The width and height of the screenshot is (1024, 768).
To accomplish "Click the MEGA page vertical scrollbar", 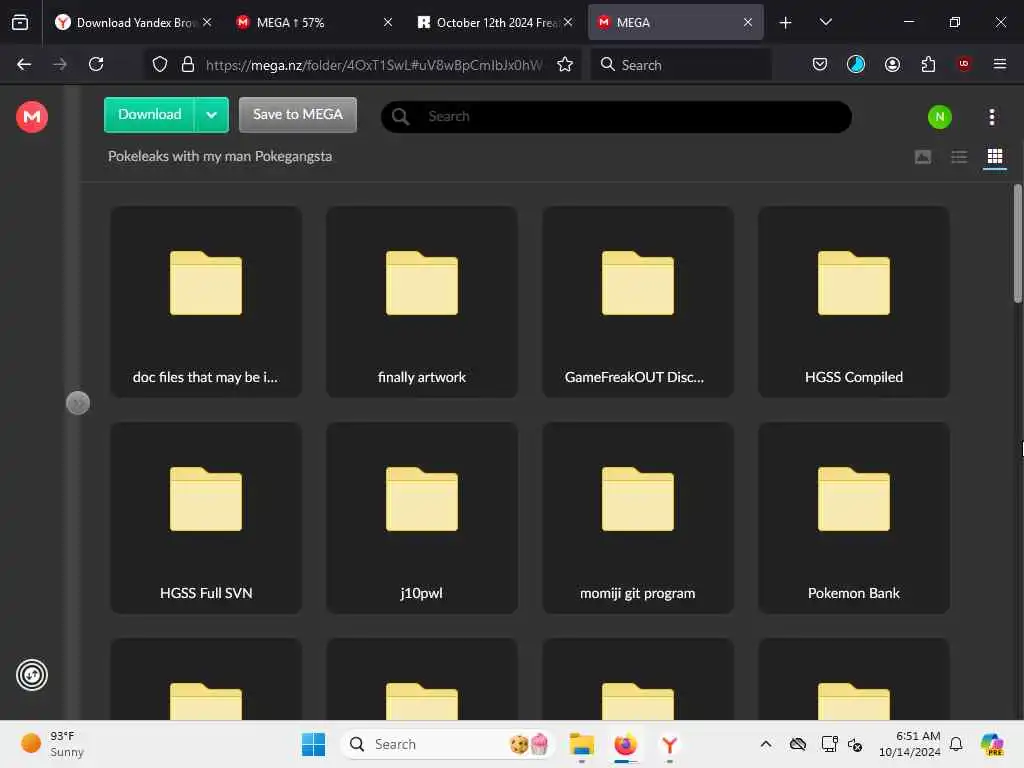I will 1017,243.
